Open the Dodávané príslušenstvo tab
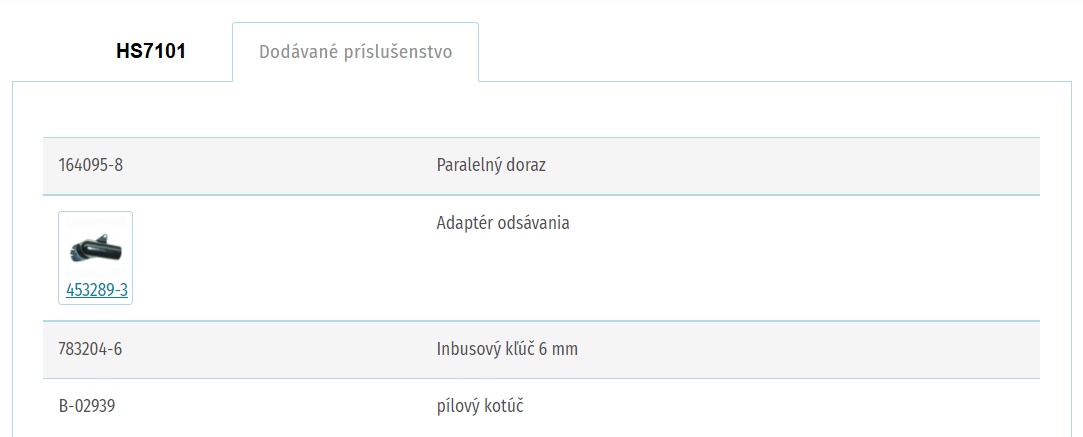Viewport: 1083px width, 437px height. pyautogui.click(x=355, y=52)
